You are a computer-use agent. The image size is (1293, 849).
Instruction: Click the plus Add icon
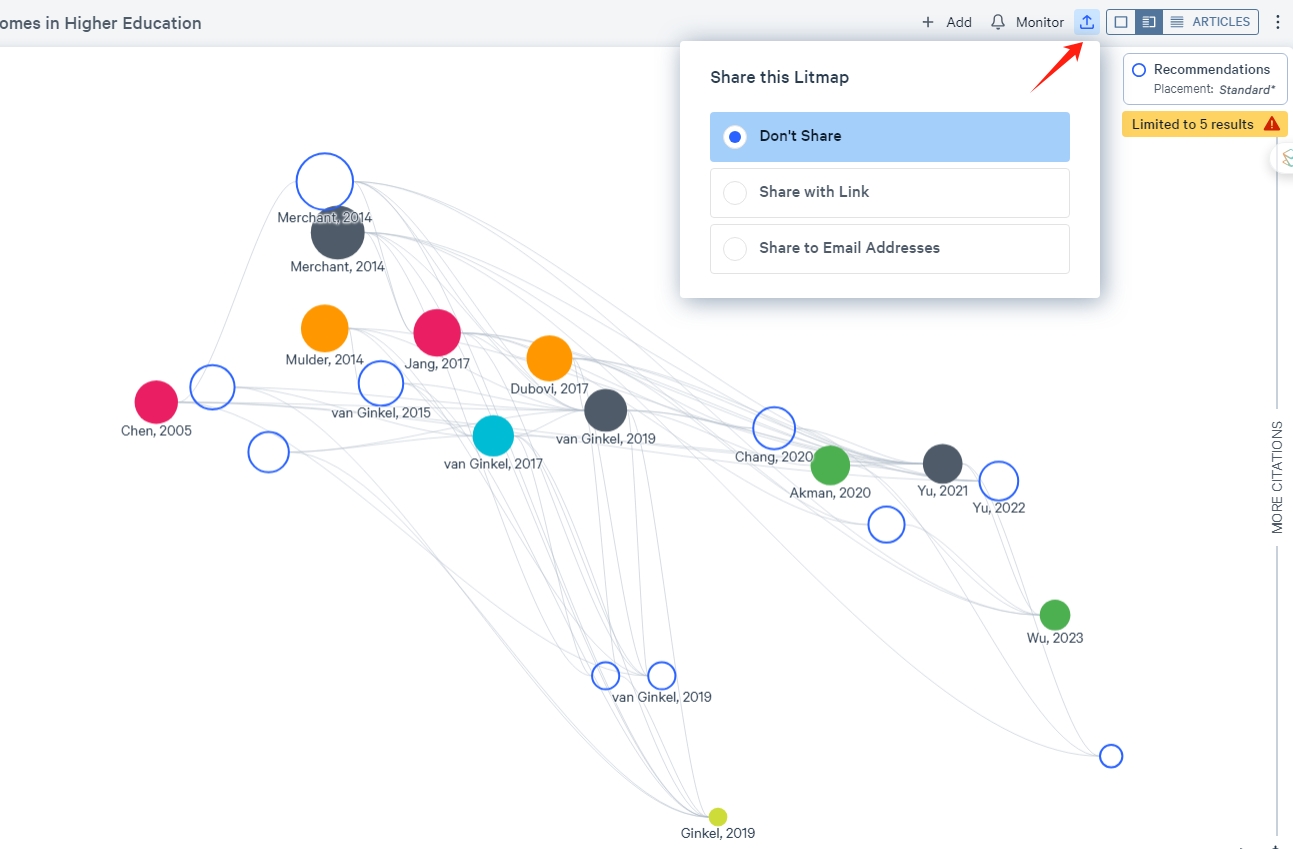pyautogui.click(x=928, y=22)
